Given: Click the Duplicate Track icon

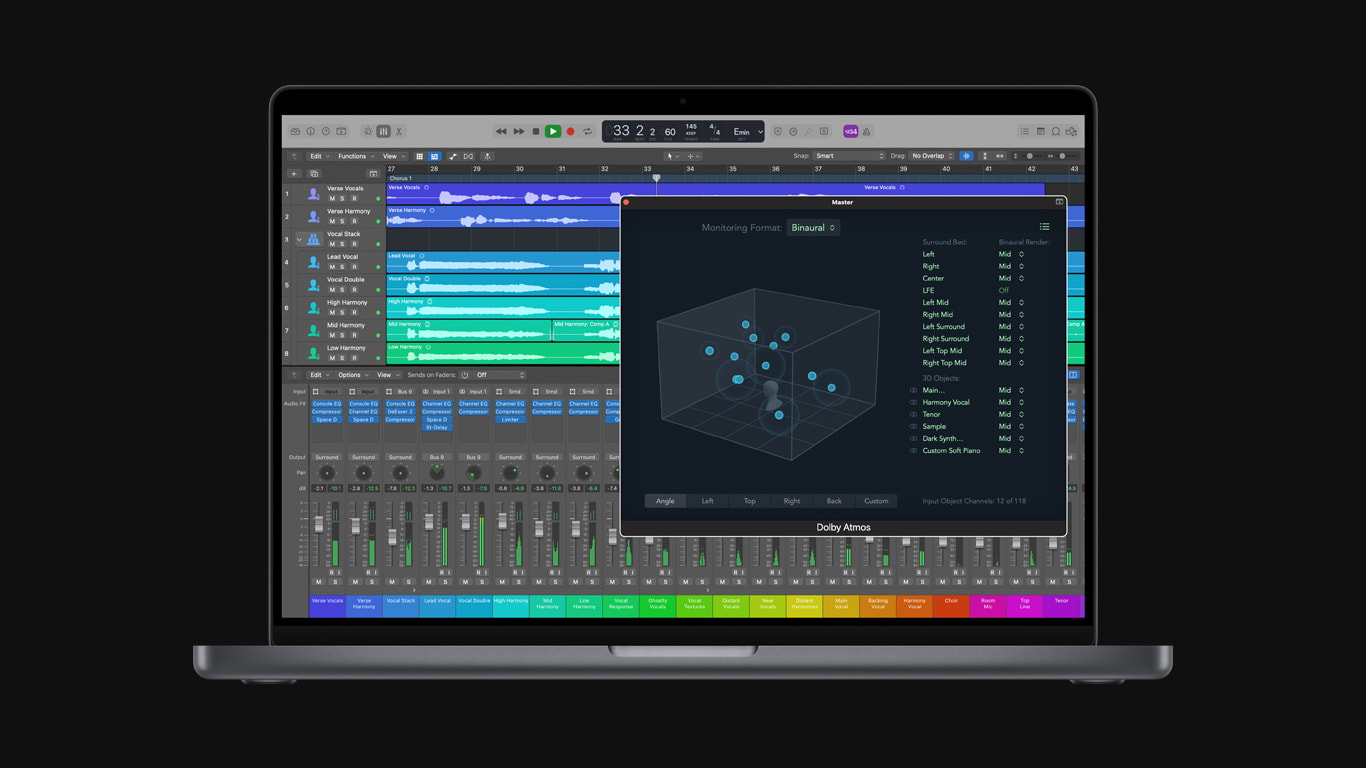Looking at the screenshot, I should click(313, 174).
